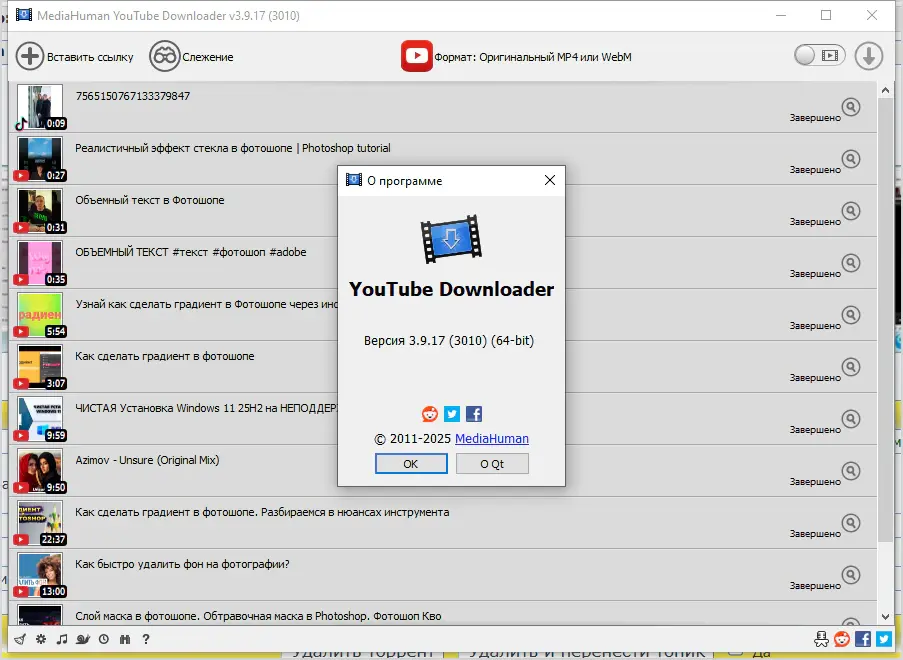Open Слежение binoculars tracking panel

[165, 56]
